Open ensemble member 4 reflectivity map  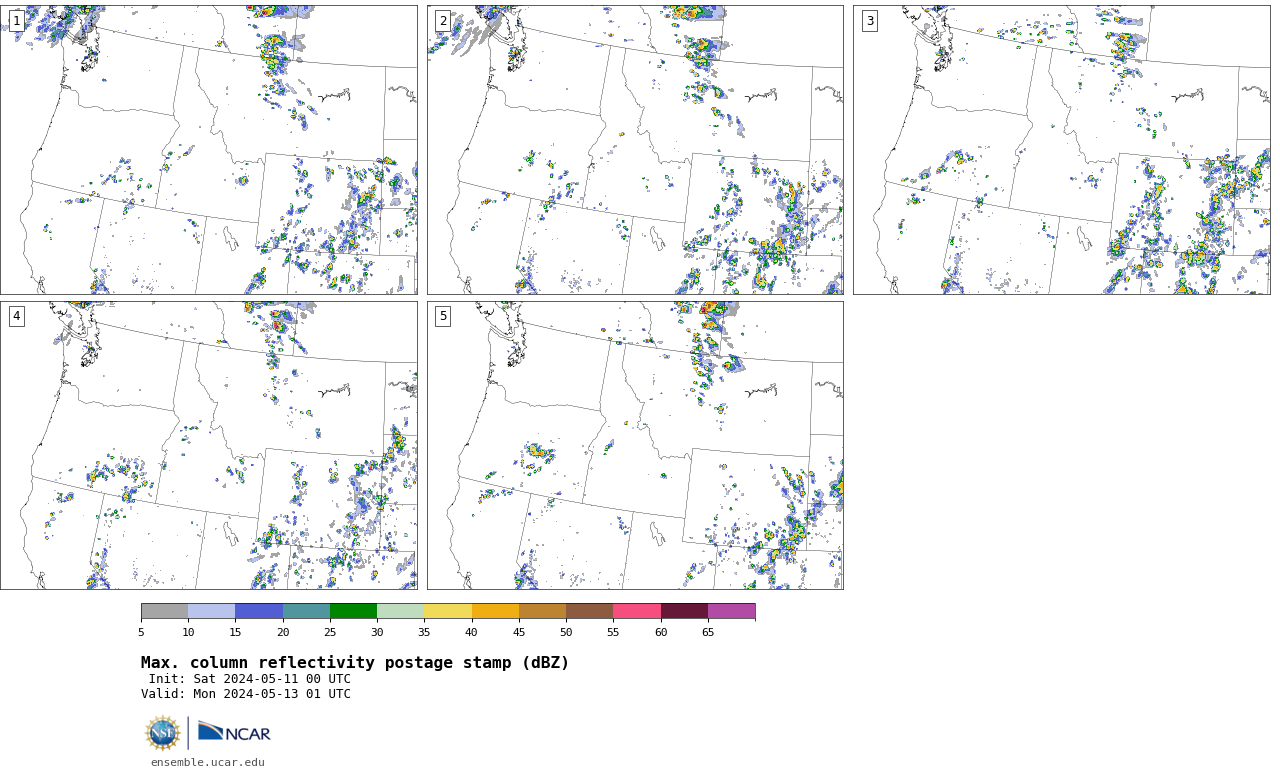point(209,445)
